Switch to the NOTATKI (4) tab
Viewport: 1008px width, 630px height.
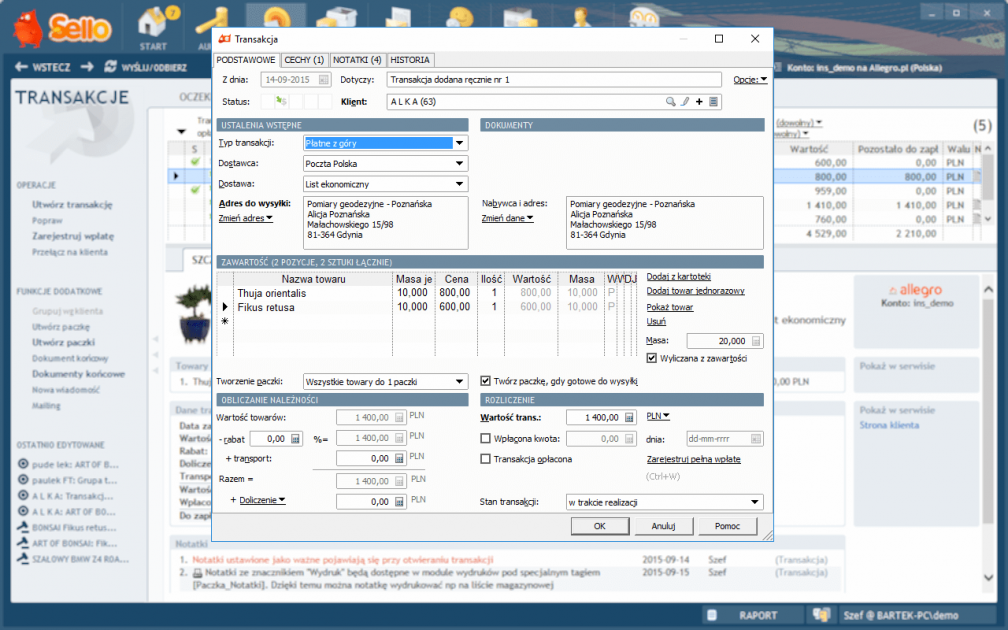tap(357, 60)
